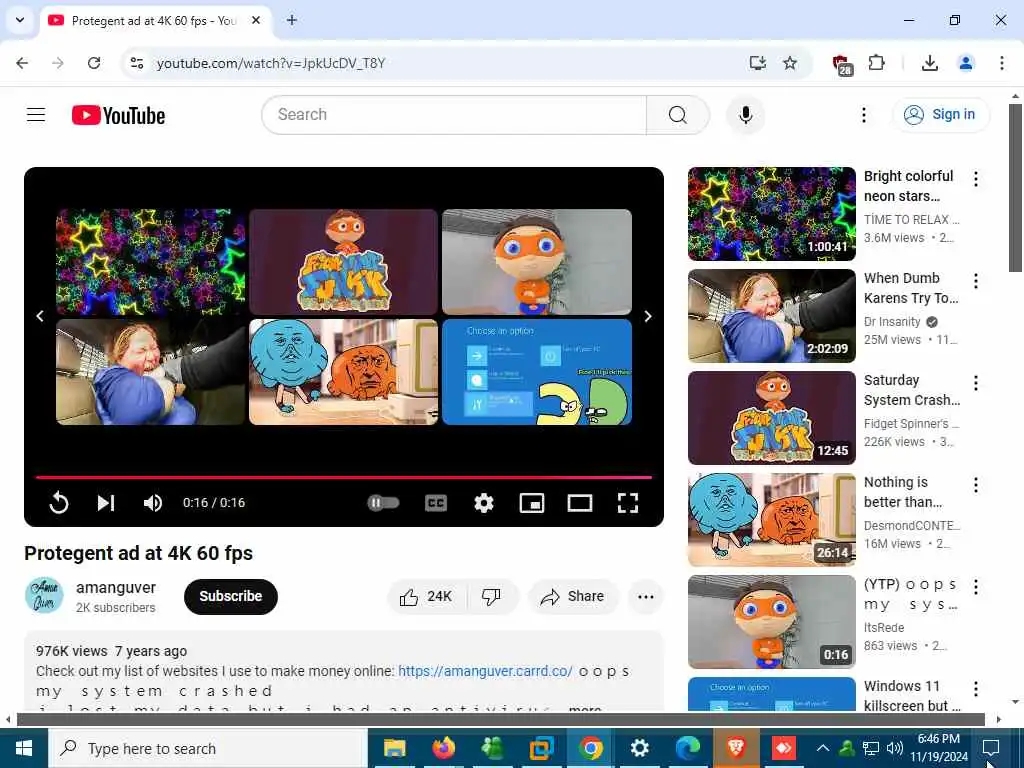
Task: Show previous suggested videos arrow in player
Action: coord(40,316)
